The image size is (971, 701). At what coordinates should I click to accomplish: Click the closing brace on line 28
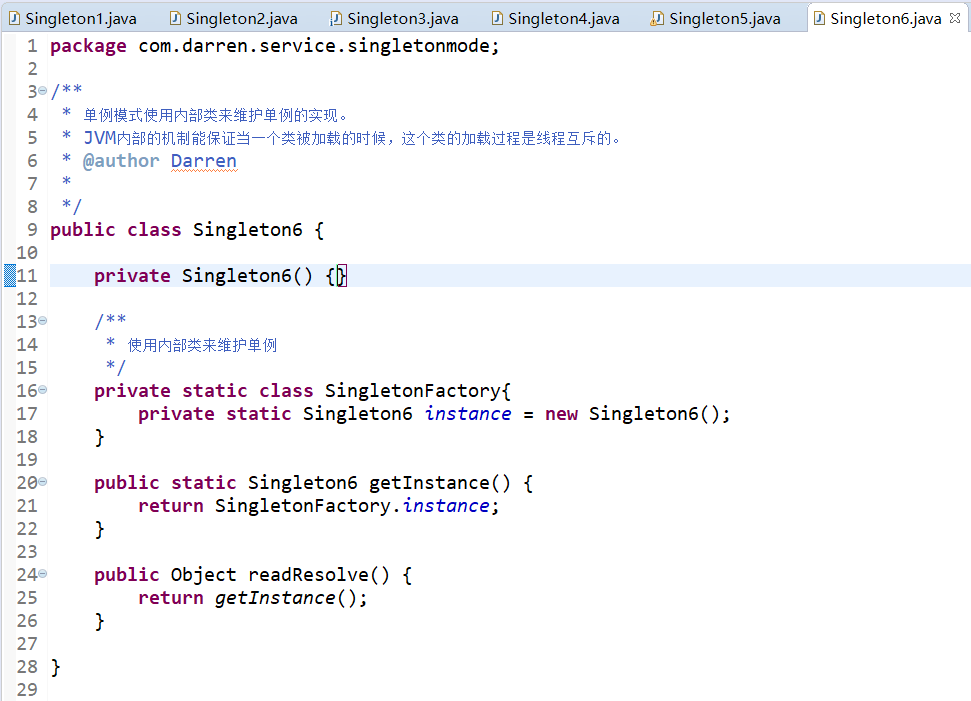(55, 667)
